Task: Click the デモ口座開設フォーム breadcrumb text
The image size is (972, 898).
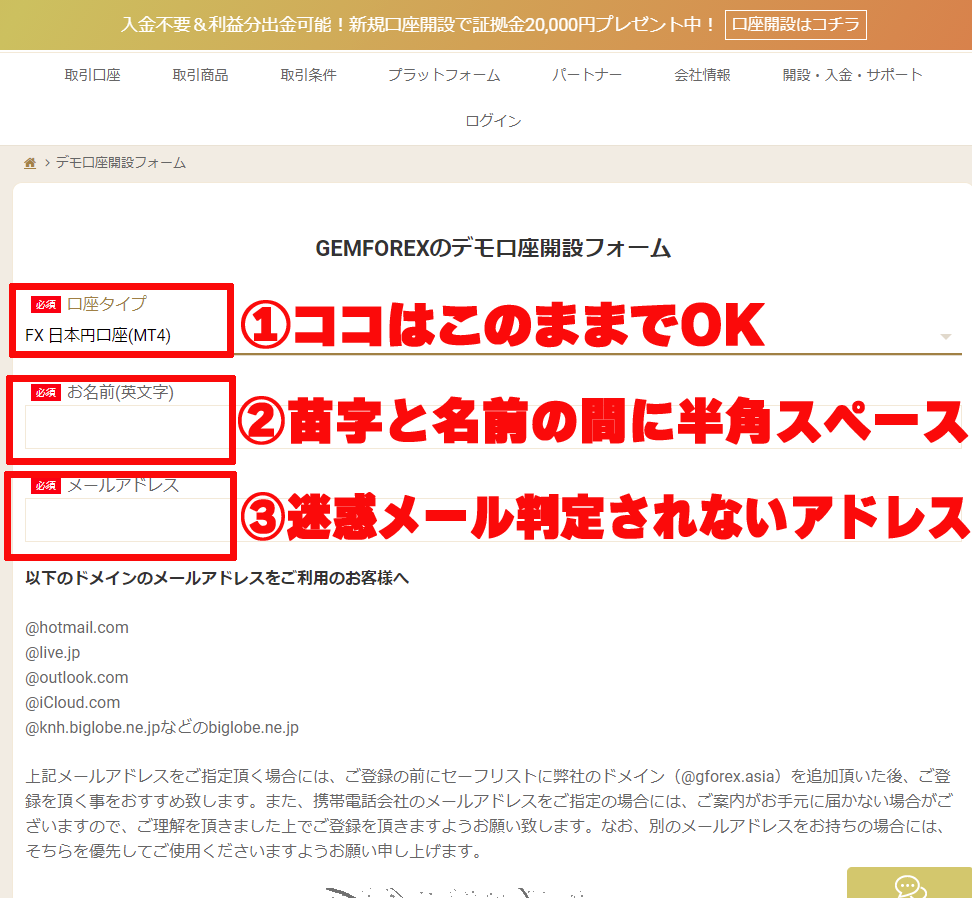Action: tap(121, 162)
